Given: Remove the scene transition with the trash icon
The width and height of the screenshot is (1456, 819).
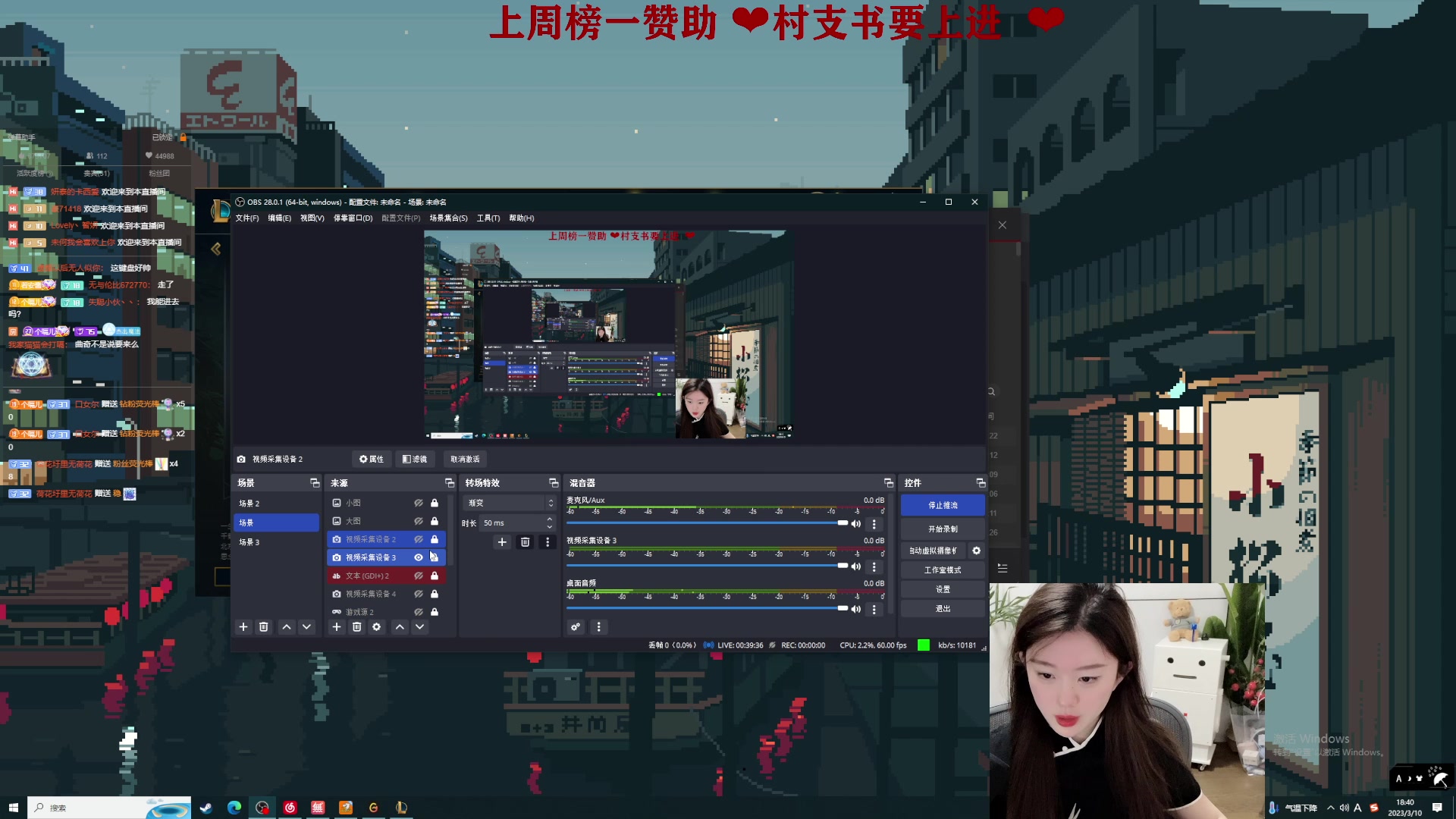Looking at the screenshot, I should click(x=525, y=542).
